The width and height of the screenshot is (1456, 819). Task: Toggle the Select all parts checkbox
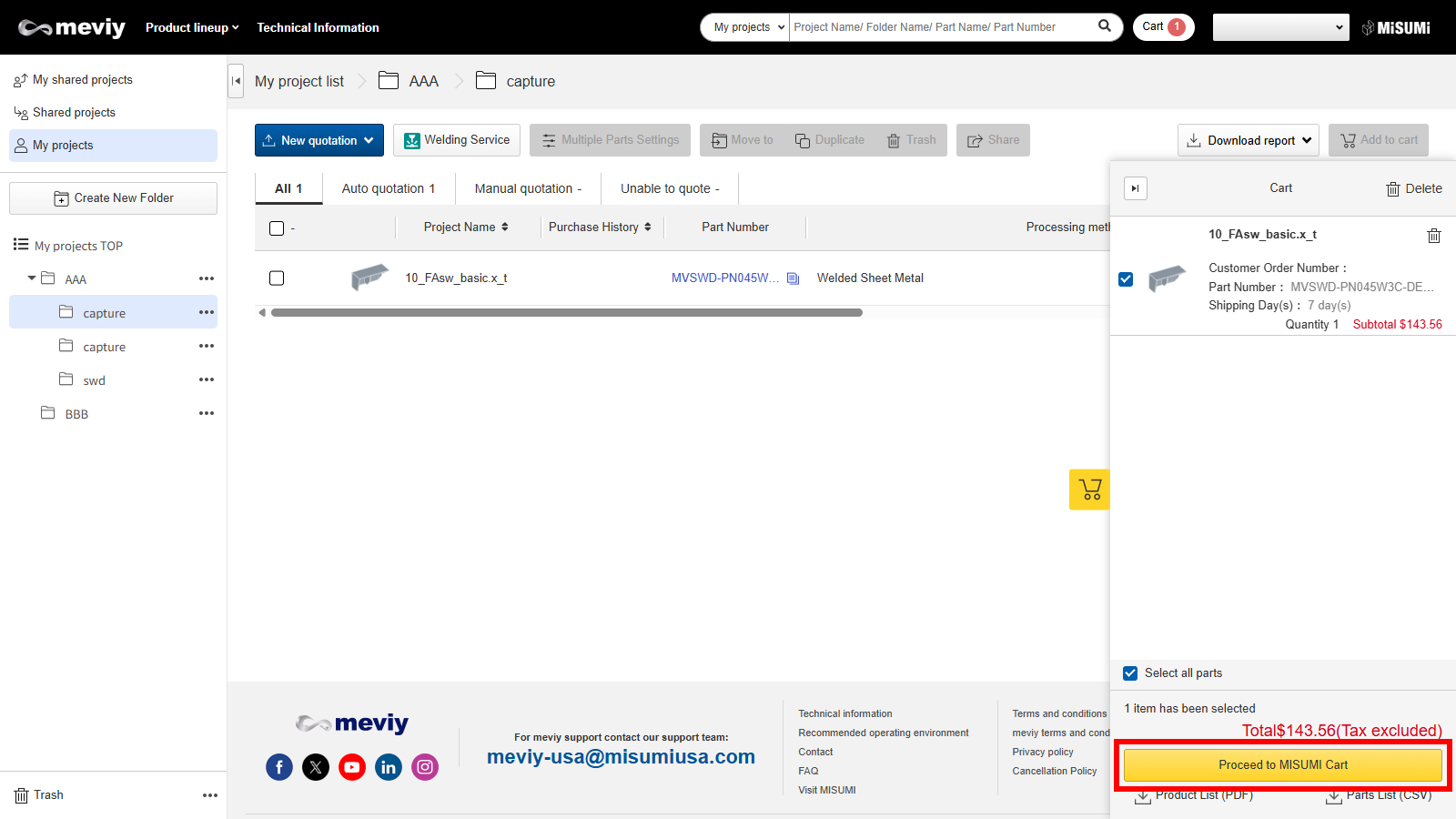pos(1130,673)
